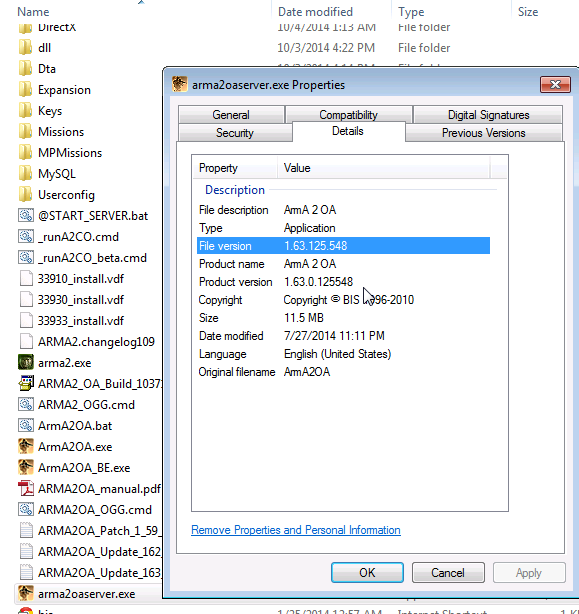Select the MPMissions folder icon
The width and height of the screenshot is (579, 614).
point(25,153)
